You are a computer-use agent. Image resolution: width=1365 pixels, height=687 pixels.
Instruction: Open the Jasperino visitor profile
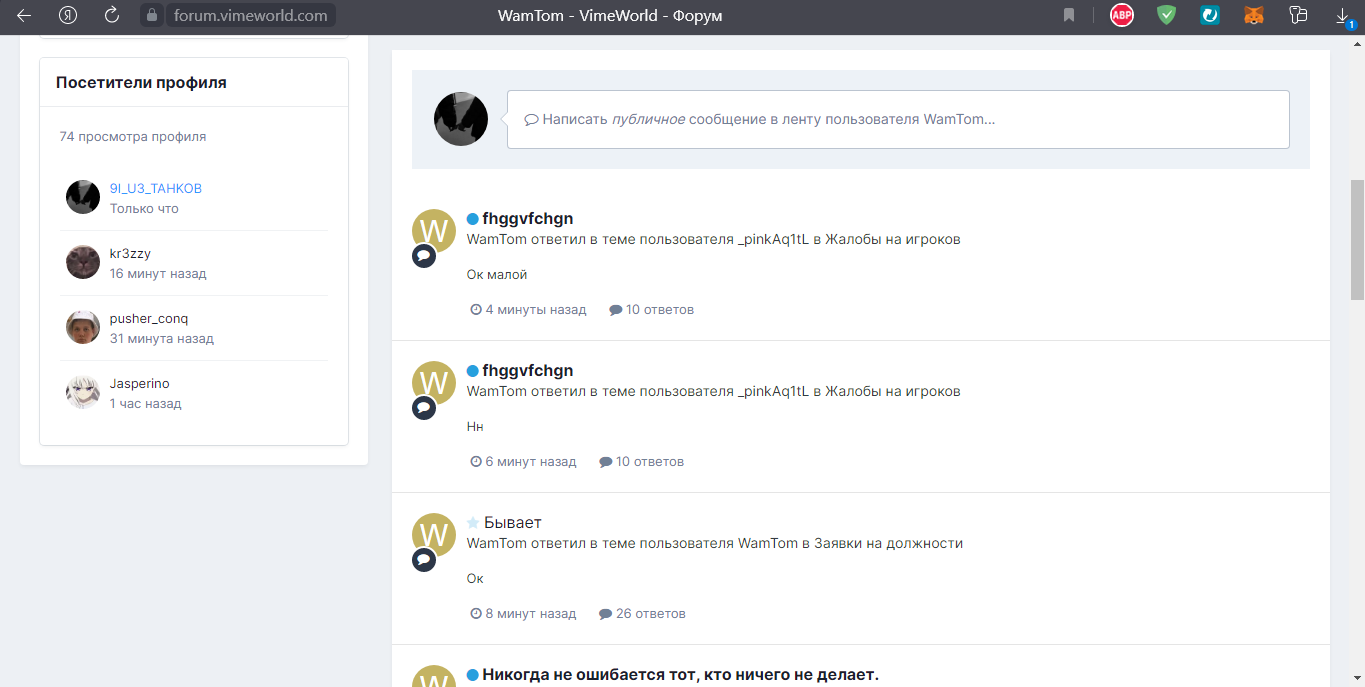140,383
